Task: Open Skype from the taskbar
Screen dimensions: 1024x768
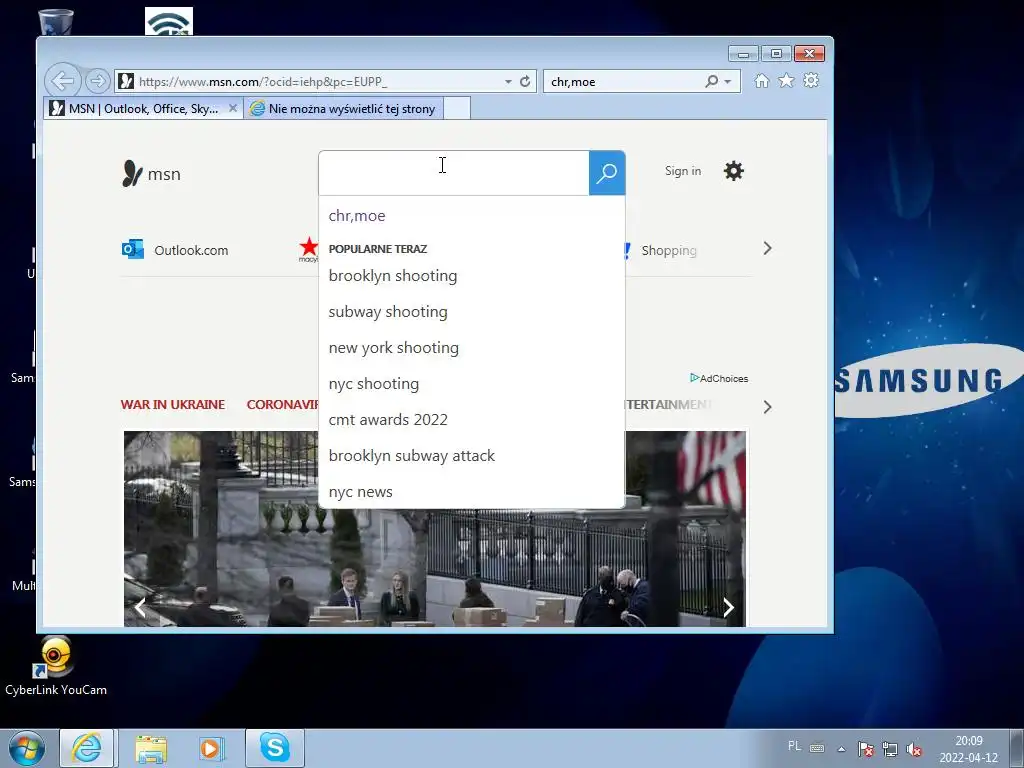Action: point(274,748)
